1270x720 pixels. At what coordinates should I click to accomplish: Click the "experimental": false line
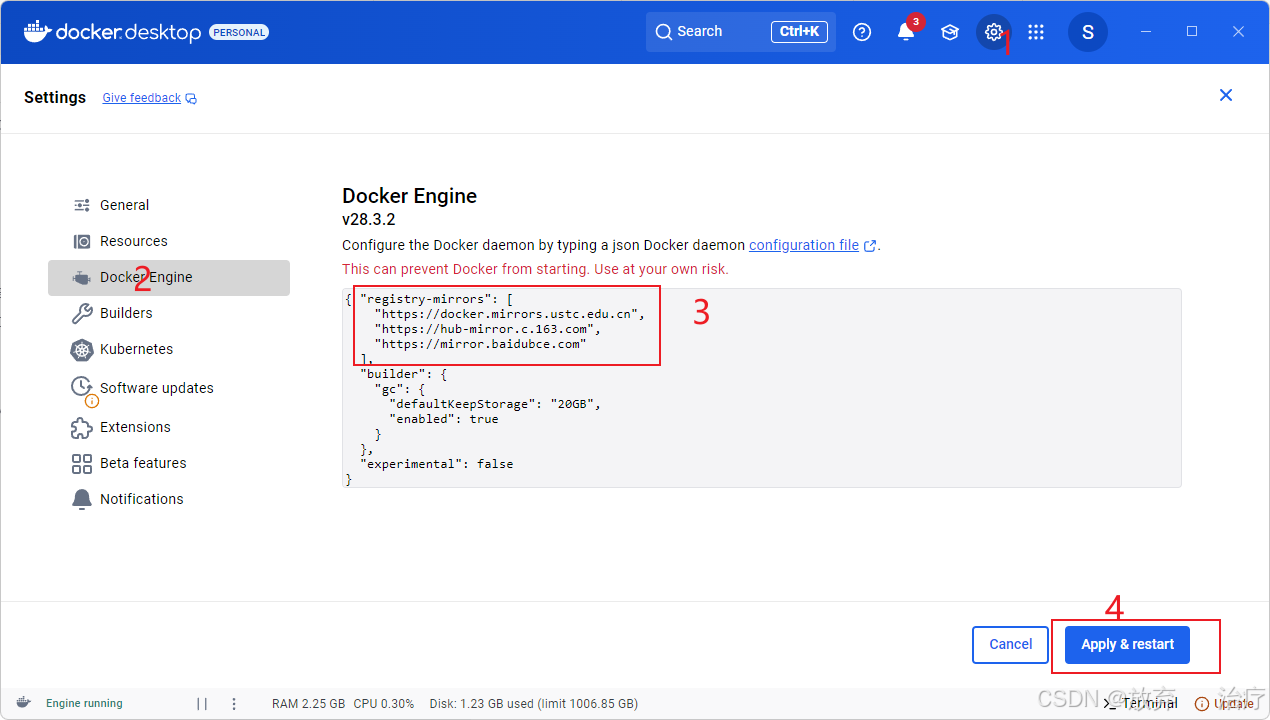[x=436, y=464]
